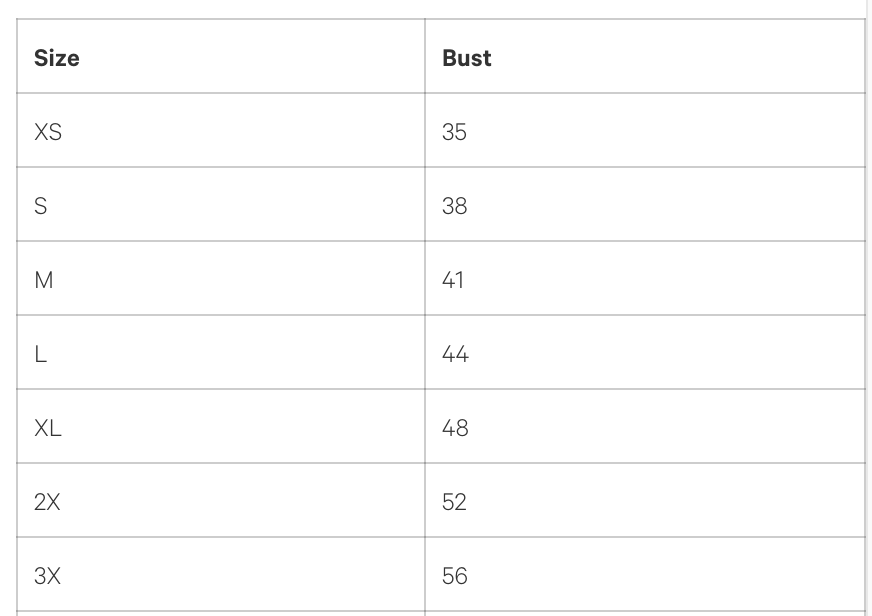Select the XL size cell

(x=48, y=428)
